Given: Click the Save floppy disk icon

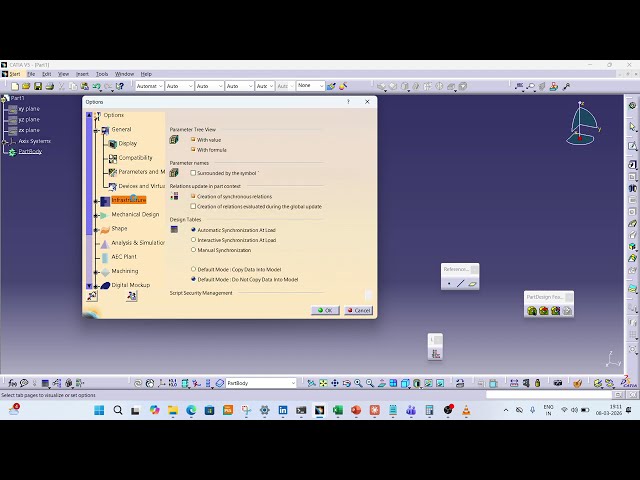Looking at the screenshot, I should (x=38, y=86).
